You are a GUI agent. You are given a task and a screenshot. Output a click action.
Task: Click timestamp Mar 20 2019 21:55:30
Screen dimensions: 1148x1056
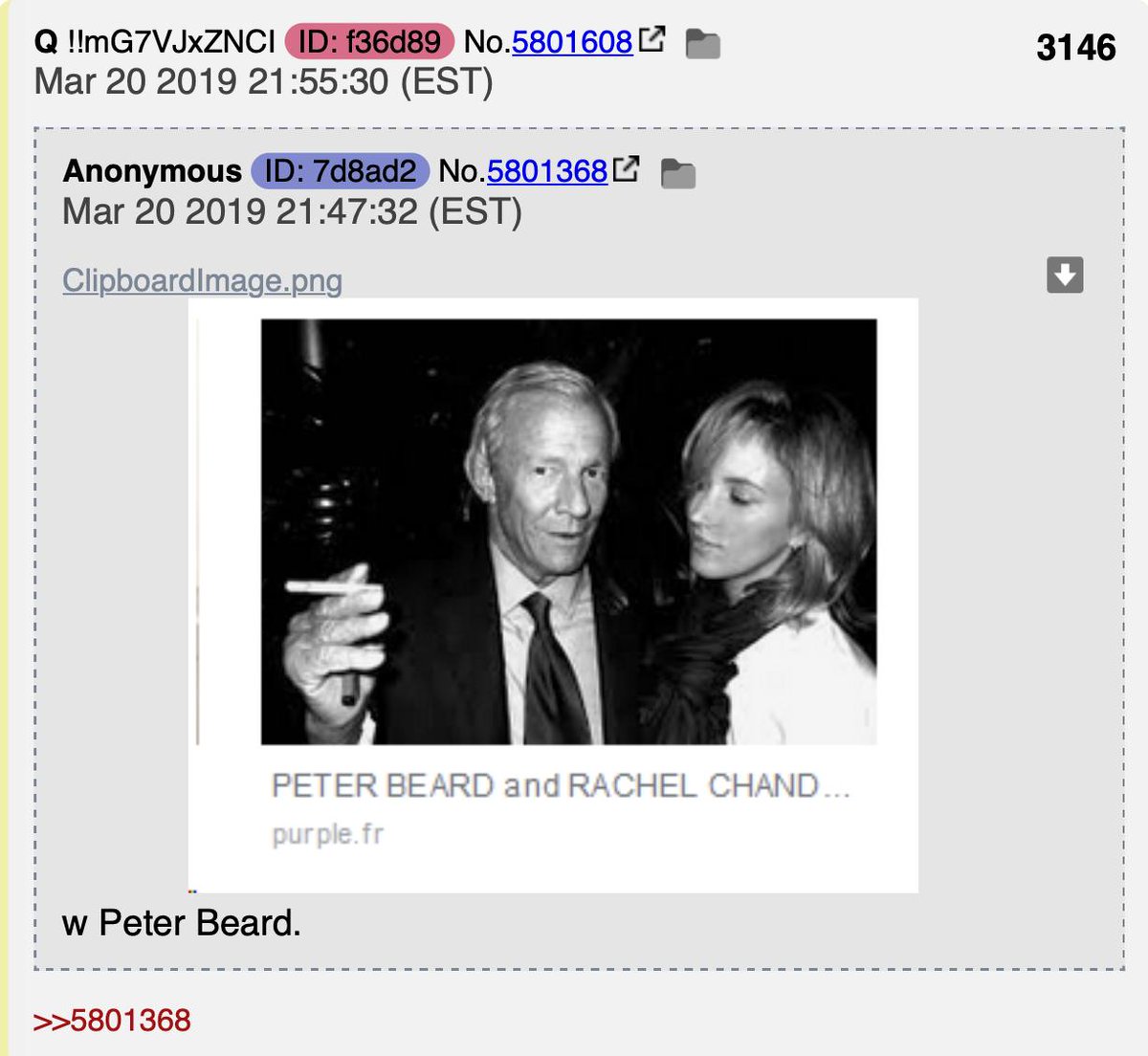pos(263,82)
